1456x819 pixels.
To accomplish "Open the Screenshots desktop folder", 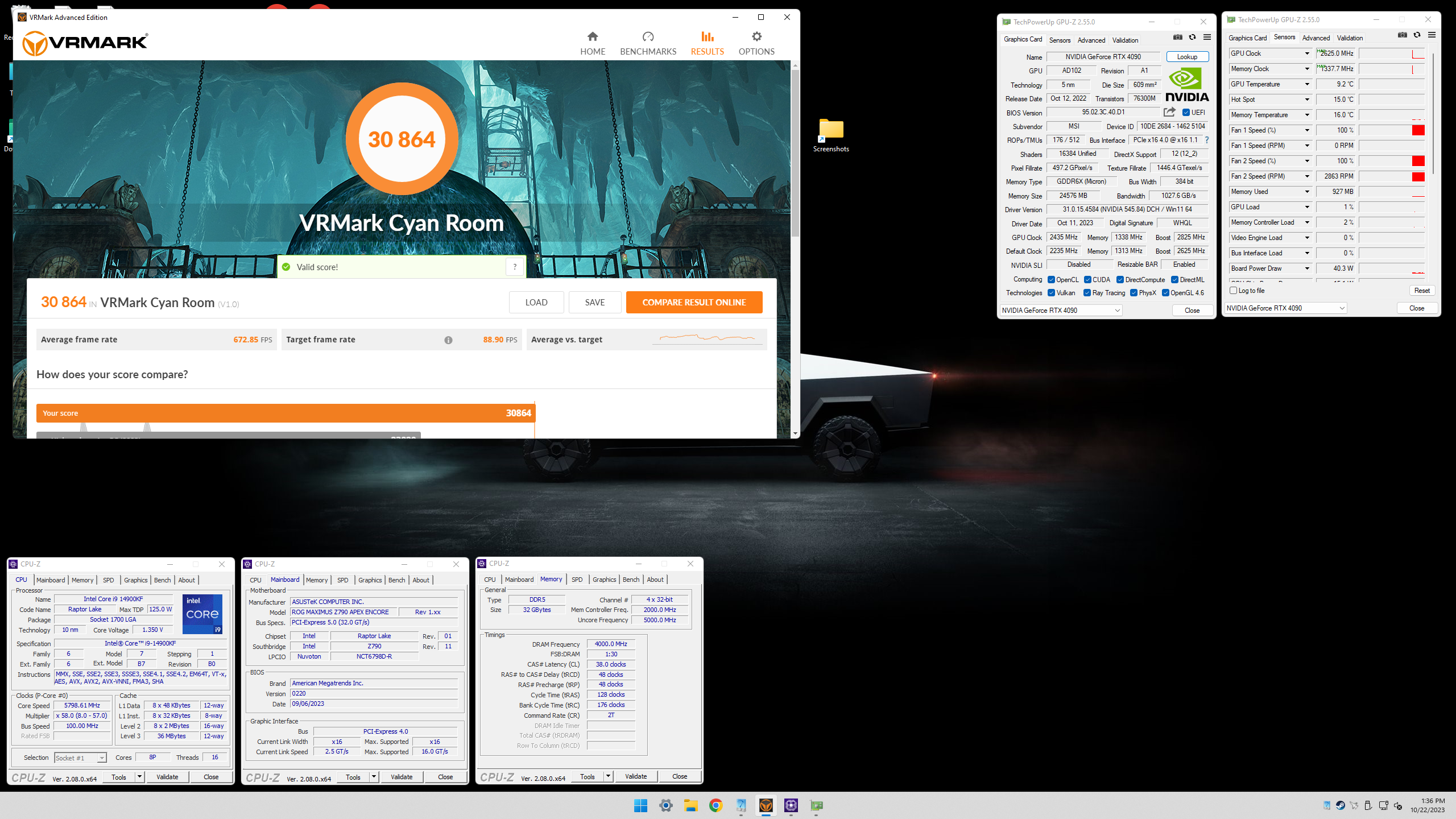I will pyautogui.click(x=831, y=135).
